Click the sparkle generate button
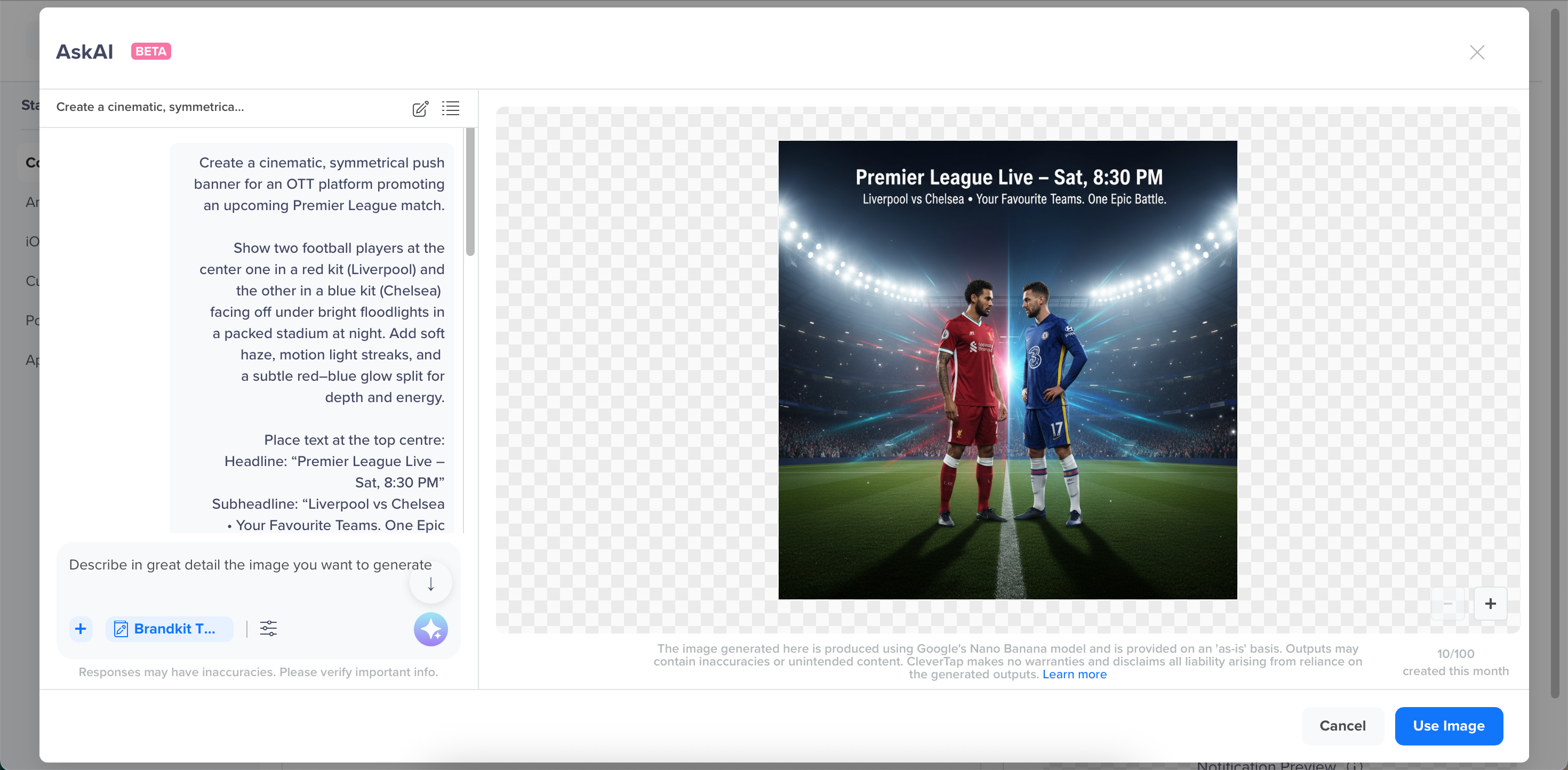 (x=431, y=629)
